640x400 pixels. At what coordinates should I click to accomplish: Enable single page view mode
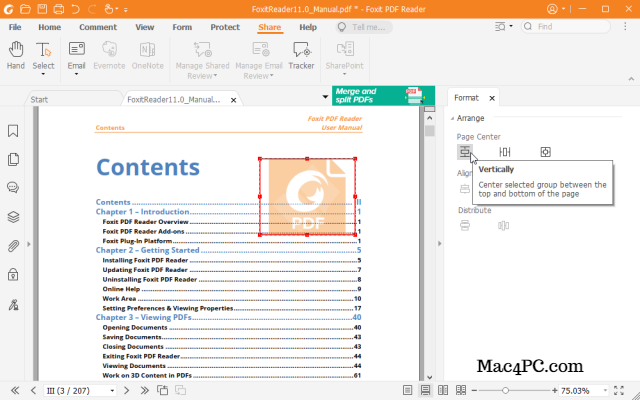point(407,391)
